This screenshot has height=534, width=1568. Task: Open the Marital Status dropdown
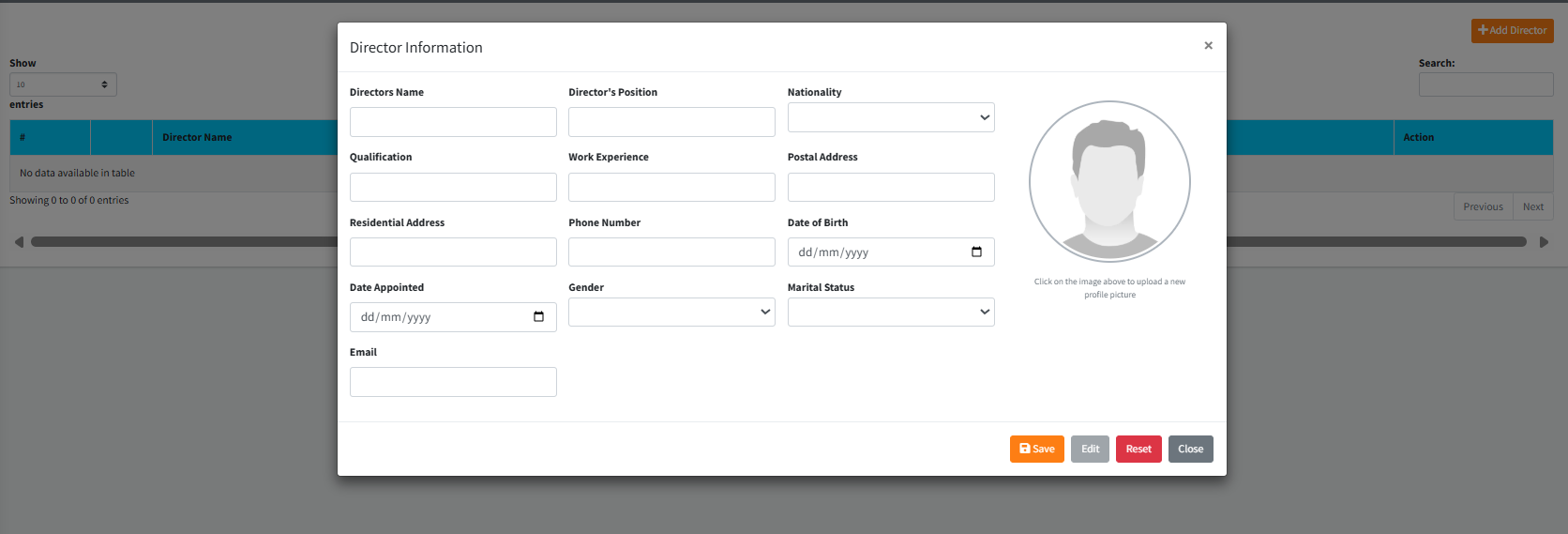tap(890, 312)
